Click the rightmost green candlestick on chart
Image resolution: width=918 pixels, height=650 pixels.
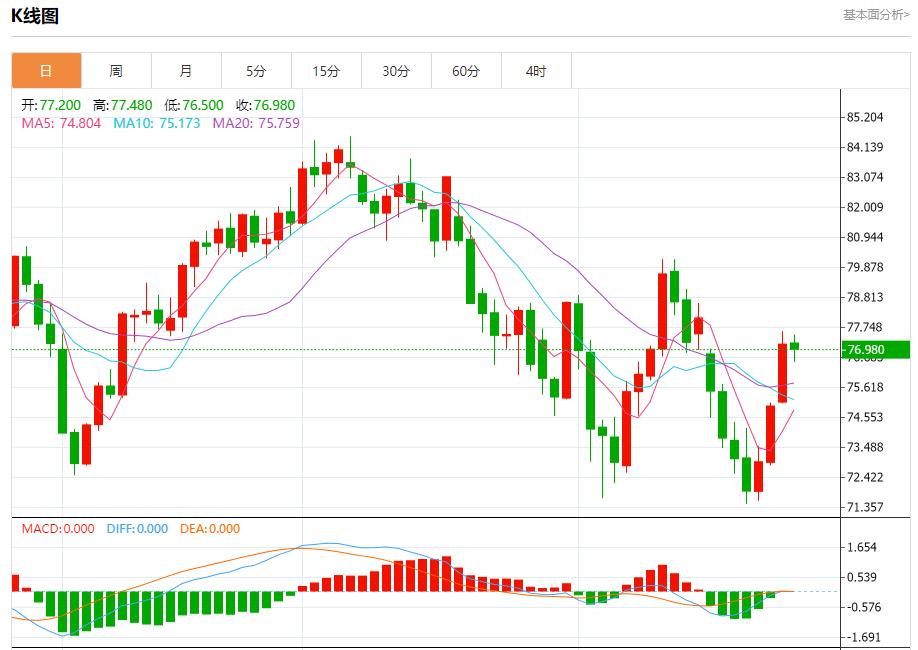[795, 346]
